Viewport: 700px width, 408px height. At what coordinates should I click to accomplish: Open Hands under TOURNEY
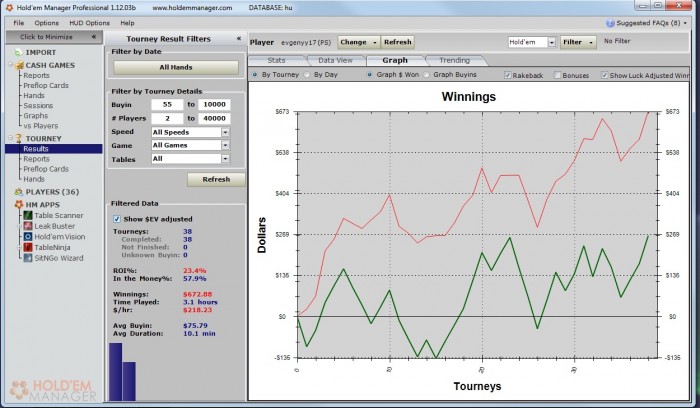pyautogui.click(x=34, y=179)
